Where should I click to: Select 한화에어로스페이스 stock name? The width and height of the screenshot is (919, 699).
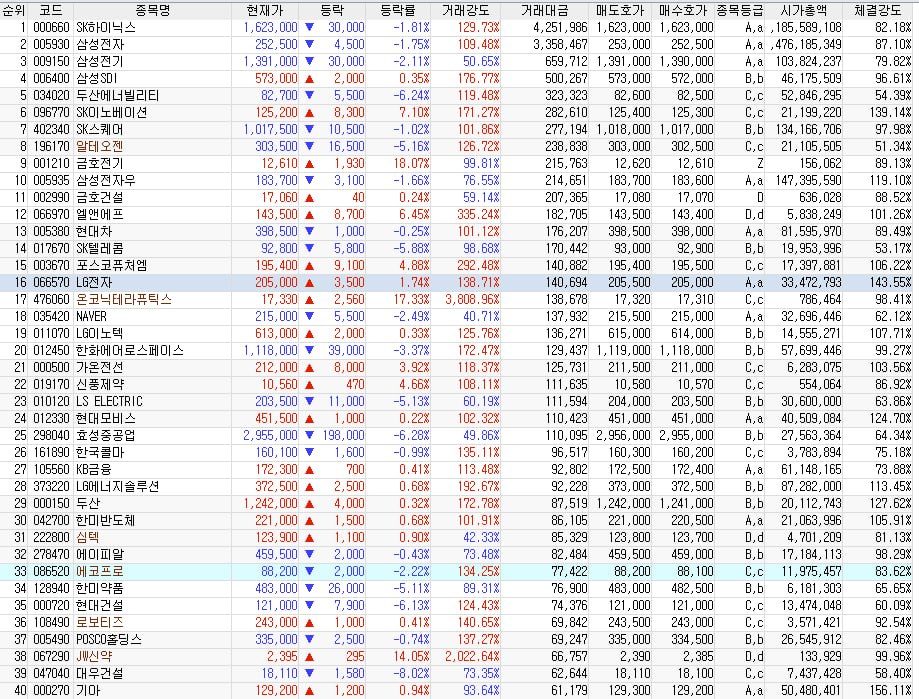click(130, 350)
